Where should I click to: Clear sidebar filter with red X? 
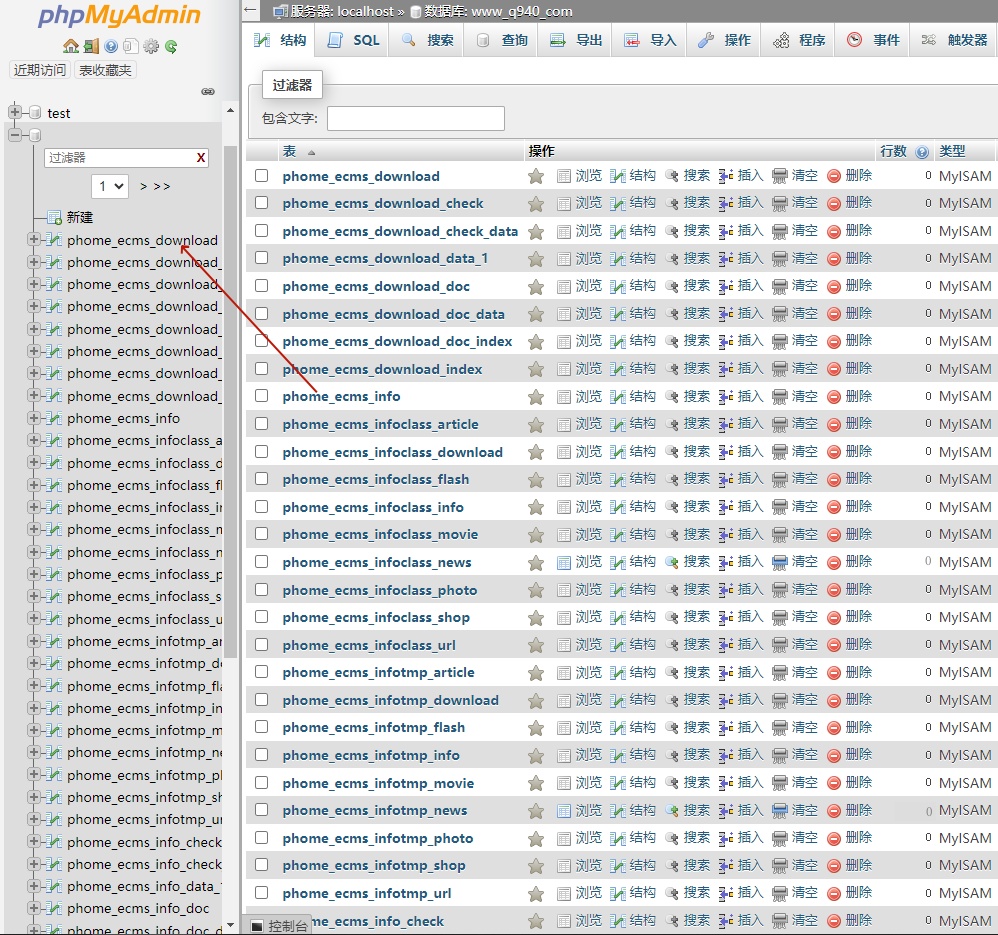200,158
